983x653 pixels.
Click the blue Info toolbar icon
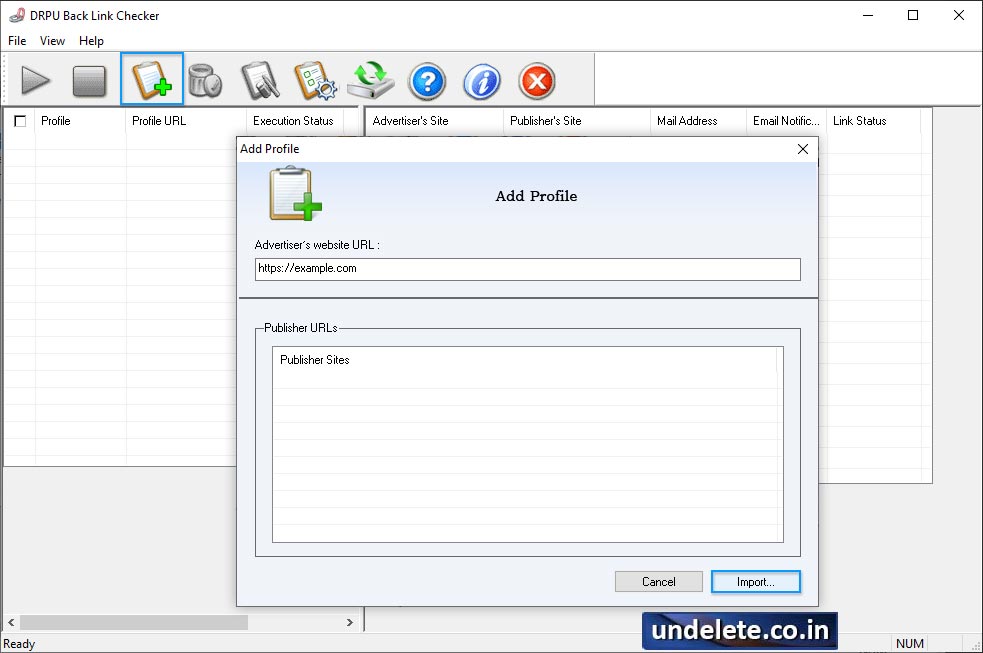[x=482, y=81]
